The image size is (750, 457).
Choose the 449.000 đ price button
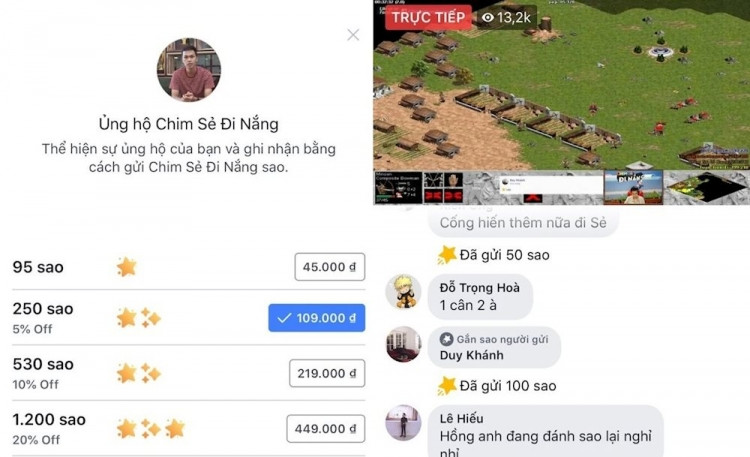pos(326,429)
